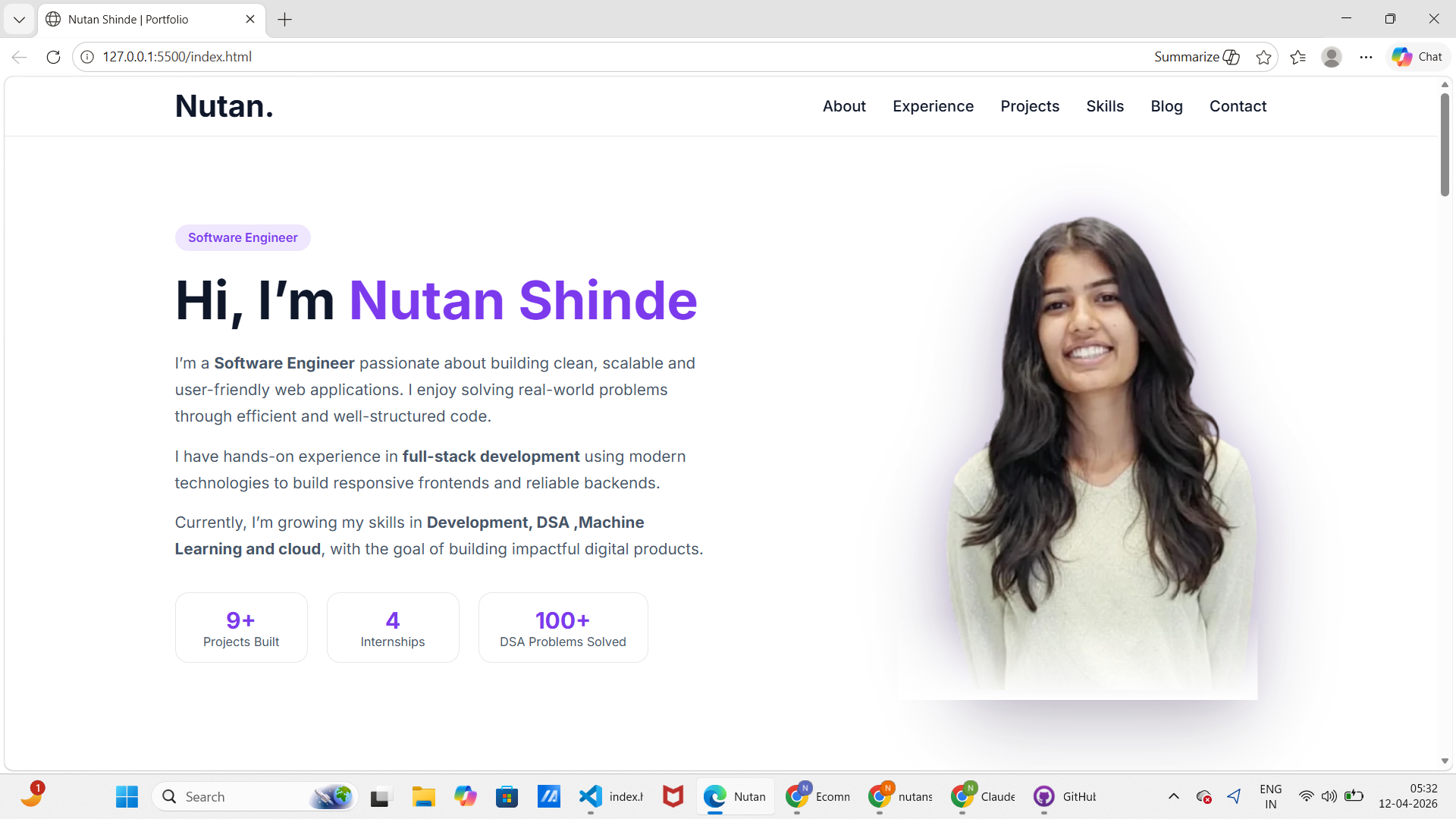Viewport: 1456px width, 819px height.
Task: Click the Summarize icon in address bar
Action: click(x=1231, y=57)
